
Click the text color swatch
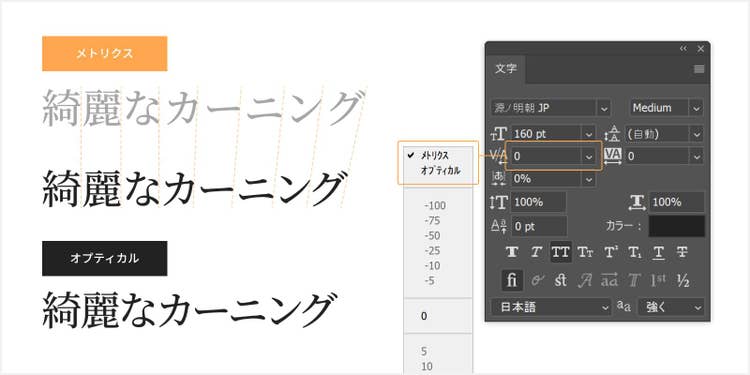(x=676, y=226)
